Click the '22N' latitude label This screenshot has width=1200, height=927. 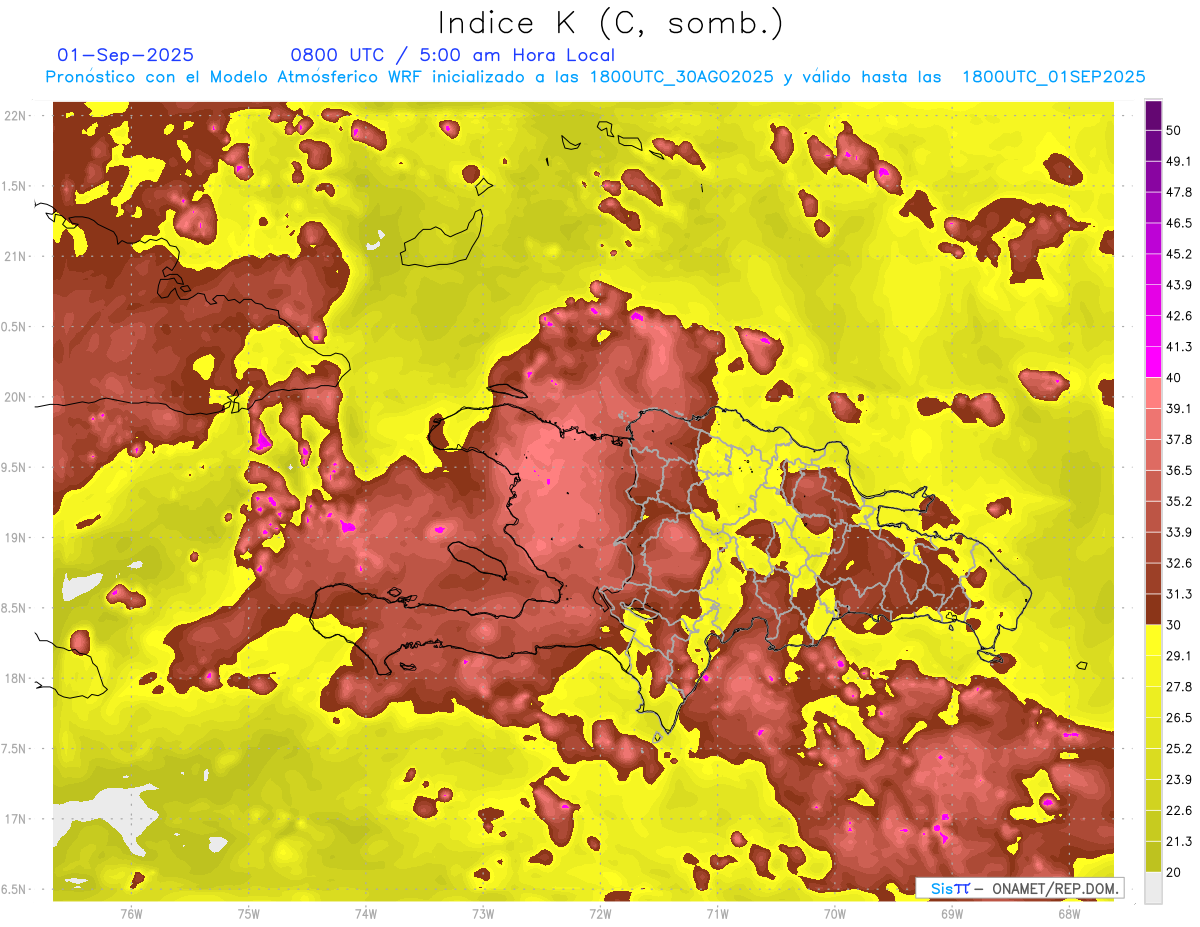(14, 115)
